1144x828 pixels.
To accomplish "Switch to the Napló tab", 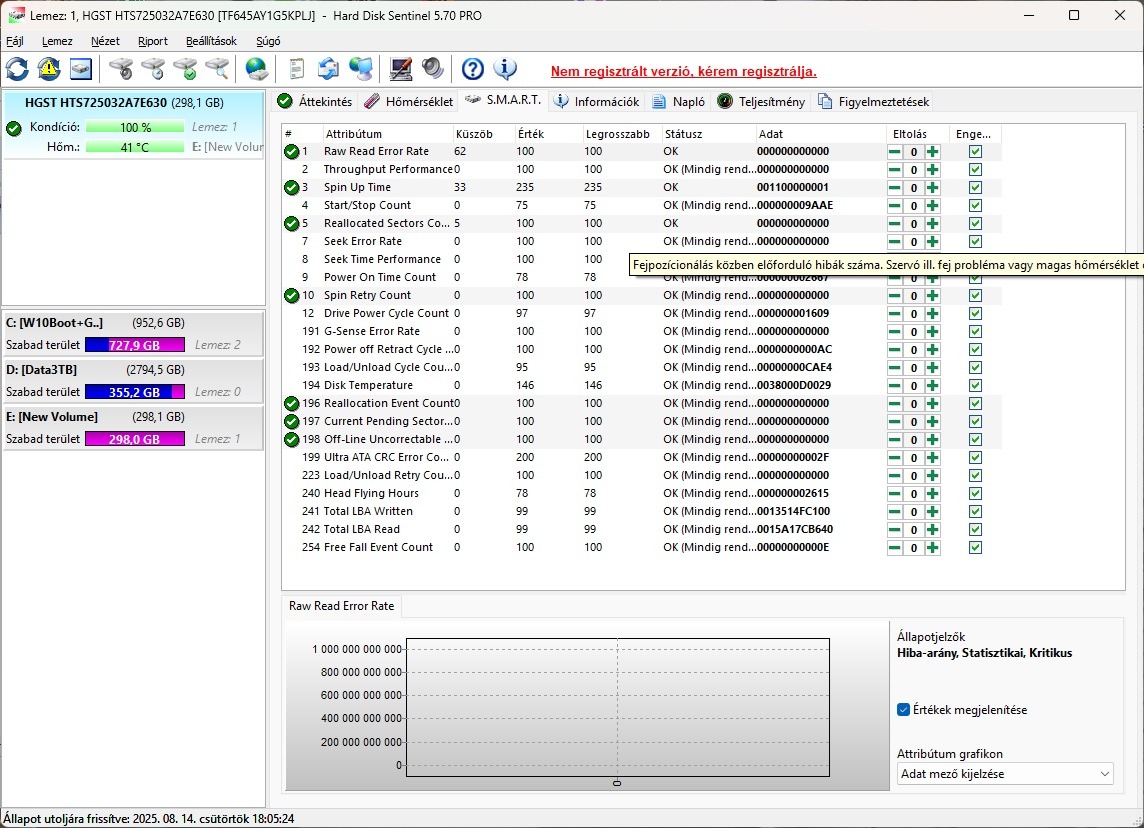I will [679, 101].
